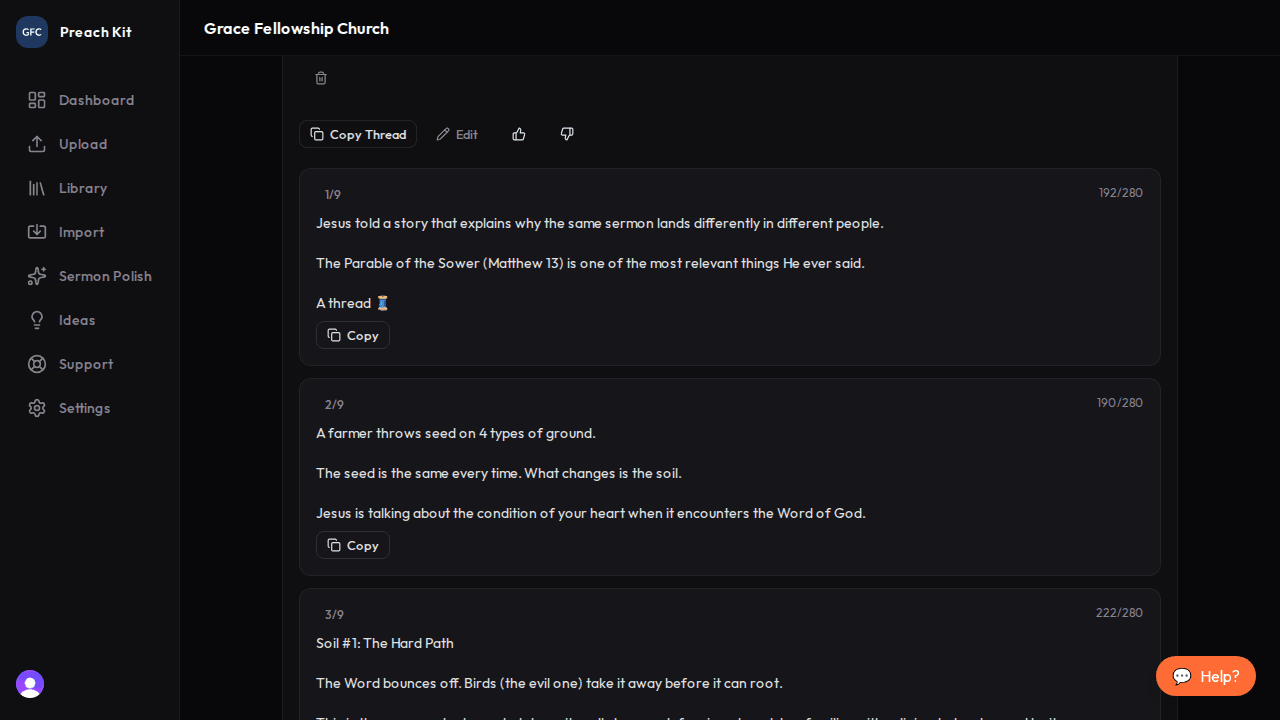Click the user profile avatar

pyautogui.click(x=30, y=684)
